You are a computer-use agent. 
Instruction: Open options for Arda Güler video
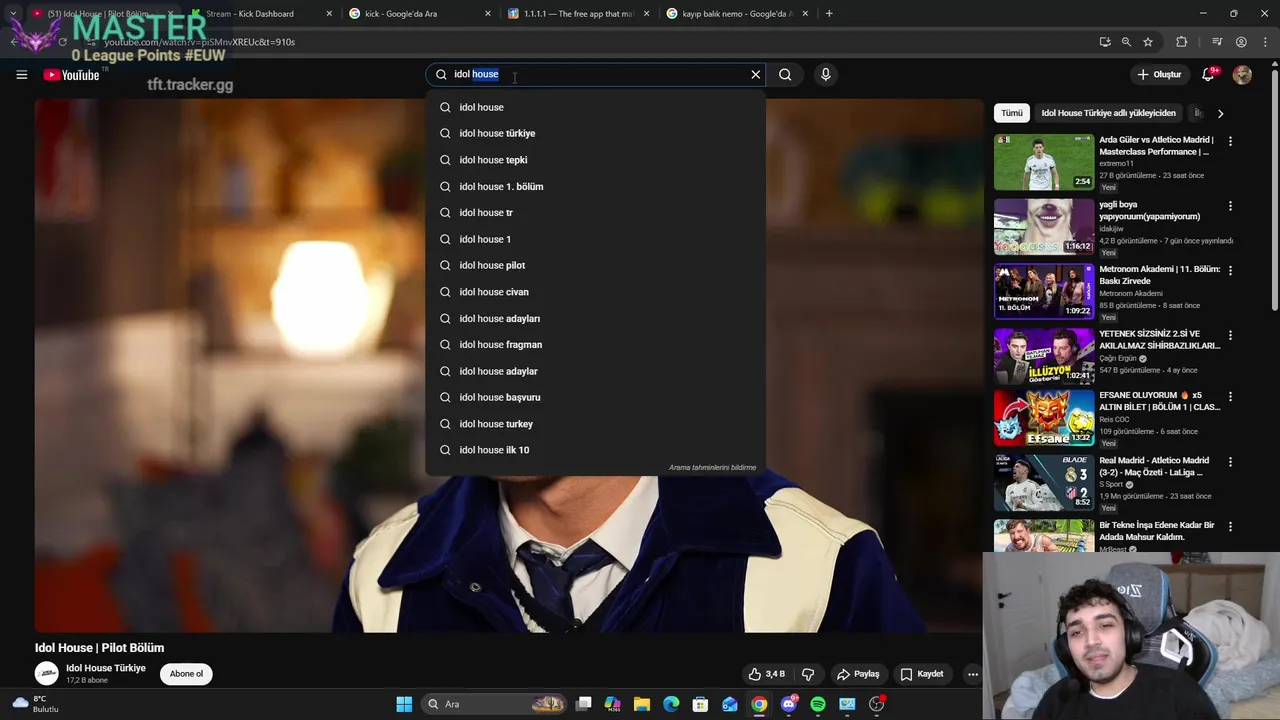[x=1230, y=142]
